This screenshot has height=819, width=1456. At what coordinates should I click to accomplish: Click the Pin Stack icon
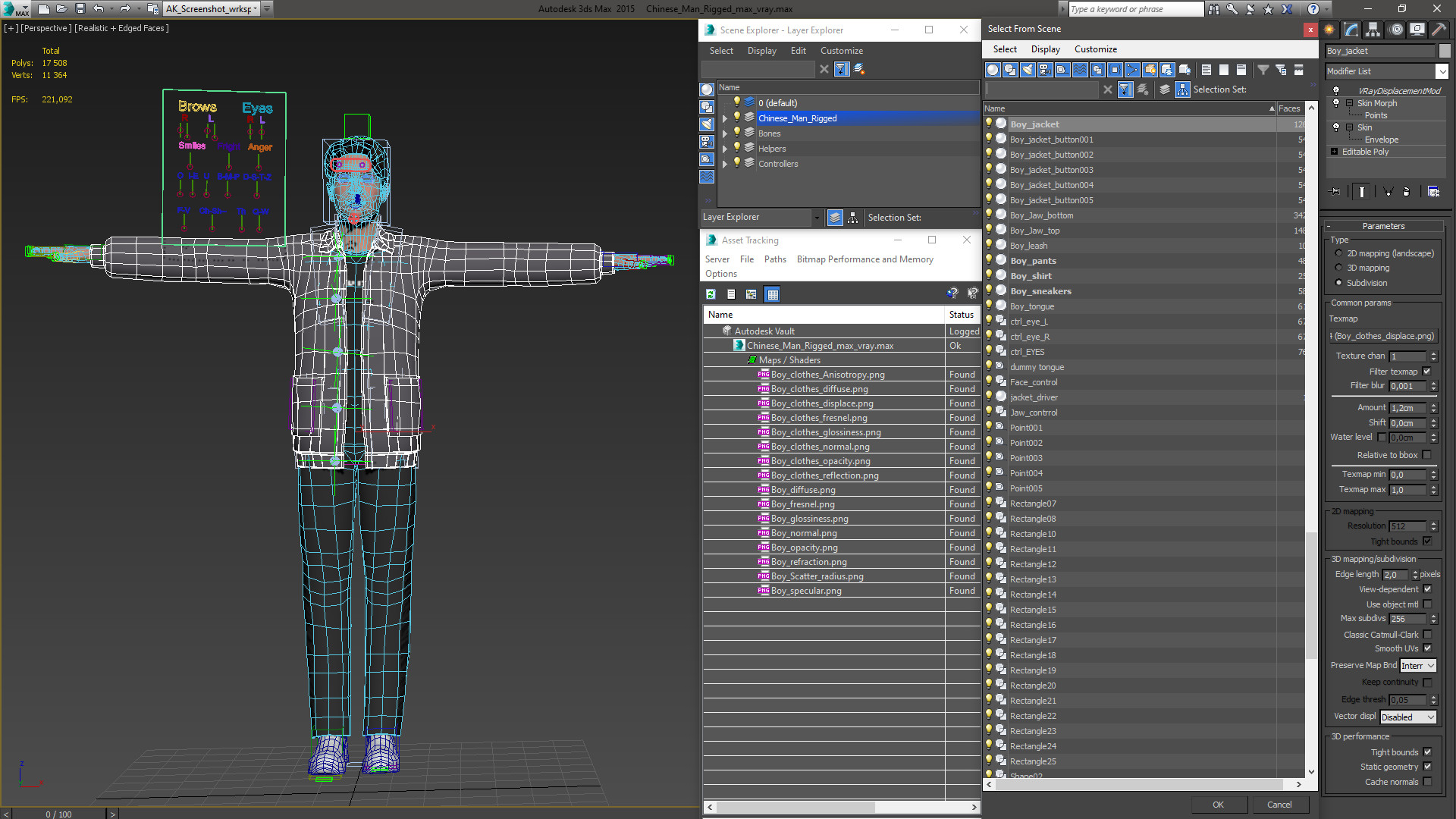1335,192
